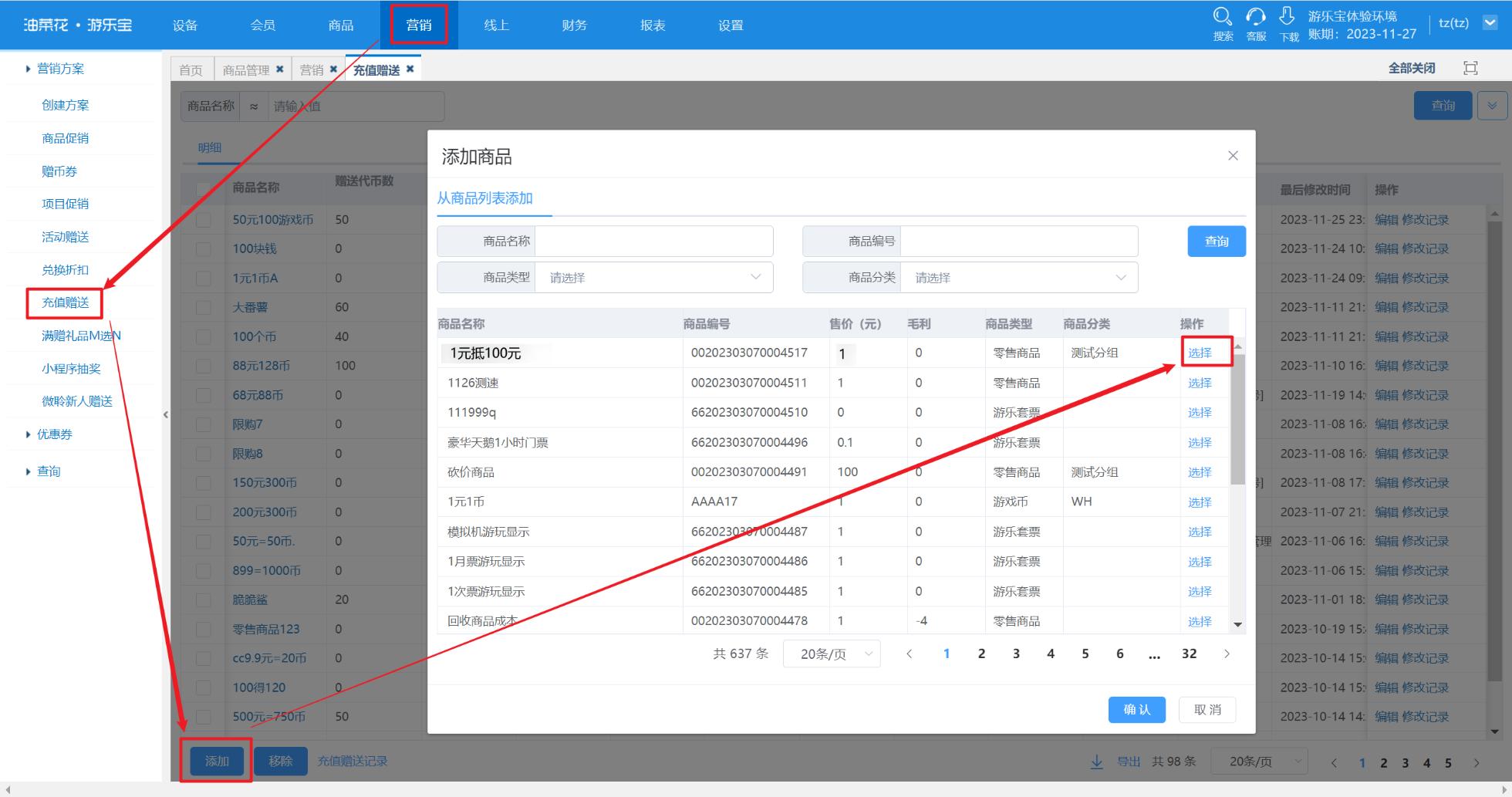Image resolution: width=1512 pixels, height=797 pixels.
Task: Go to page 32 in dialog pagination
Action: tap(1189, 654)
